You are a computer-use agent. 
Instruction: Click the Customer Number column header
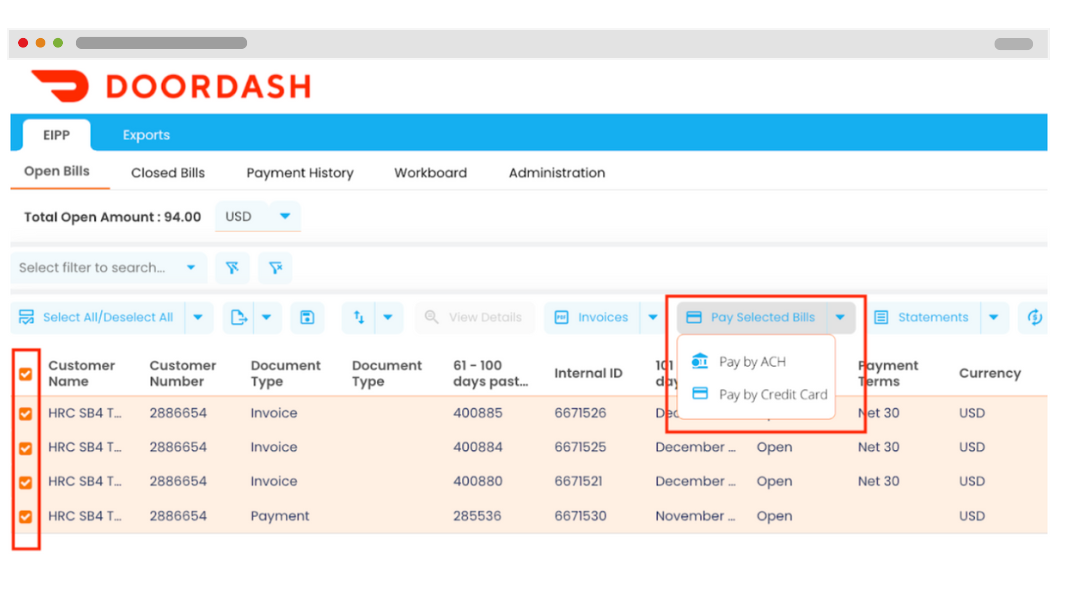(183, 373)
